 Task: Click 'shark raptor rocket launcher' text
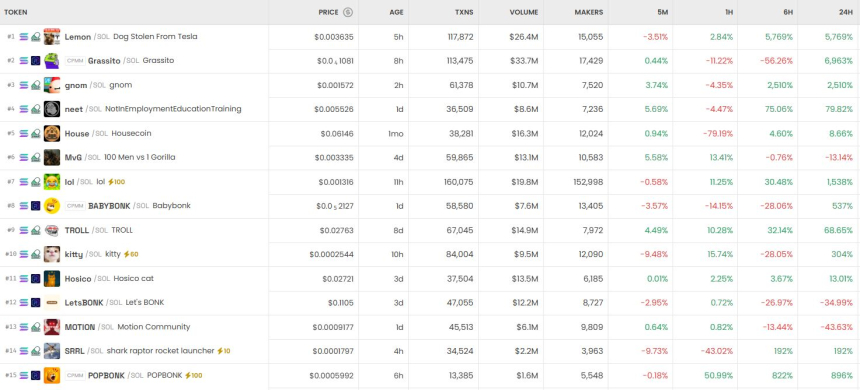(160, 351)
